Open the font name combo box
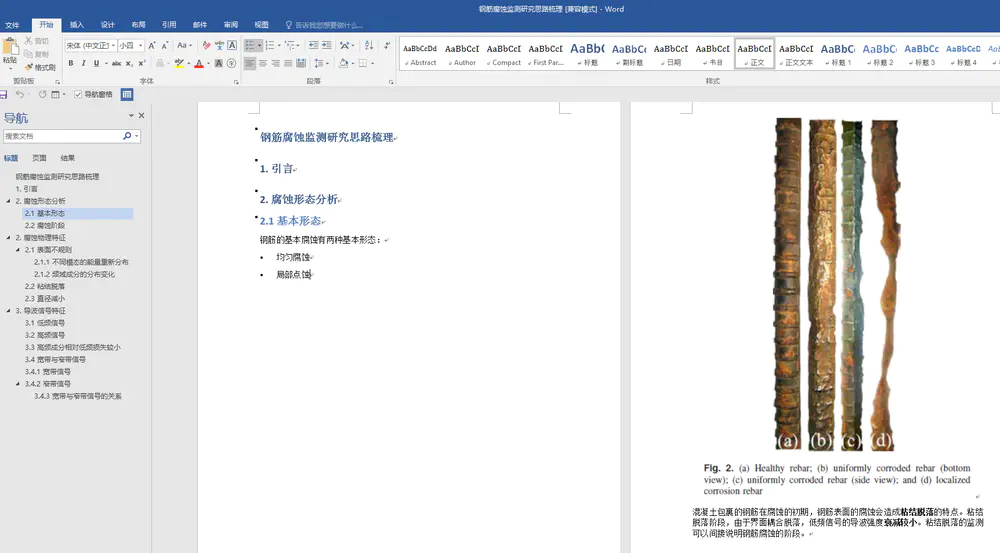 (90, 45)
